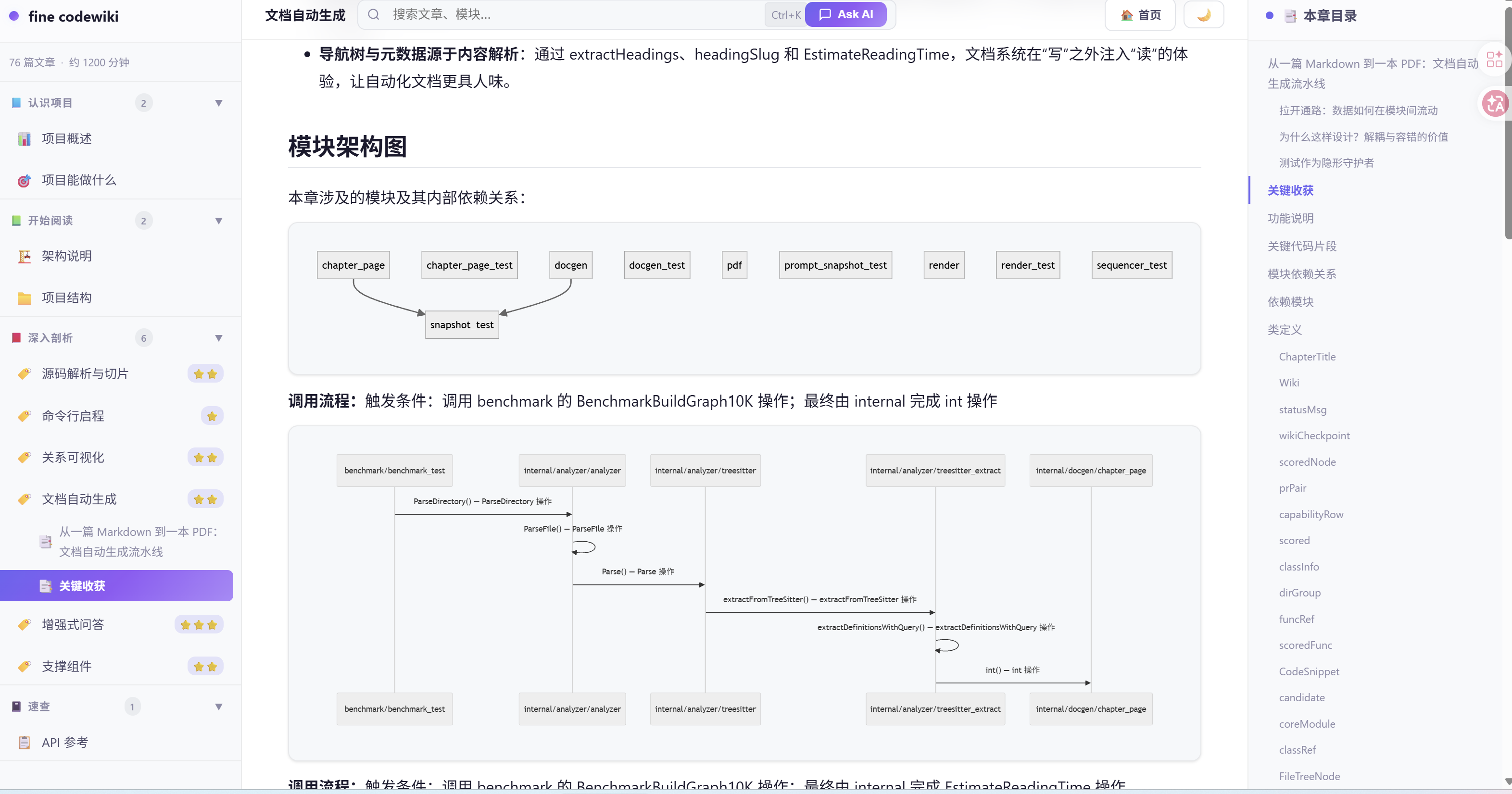Viewport: 1512px width, 794px height.
Task: Click the target icon for 项目能做什么
Action: [24, 181]
